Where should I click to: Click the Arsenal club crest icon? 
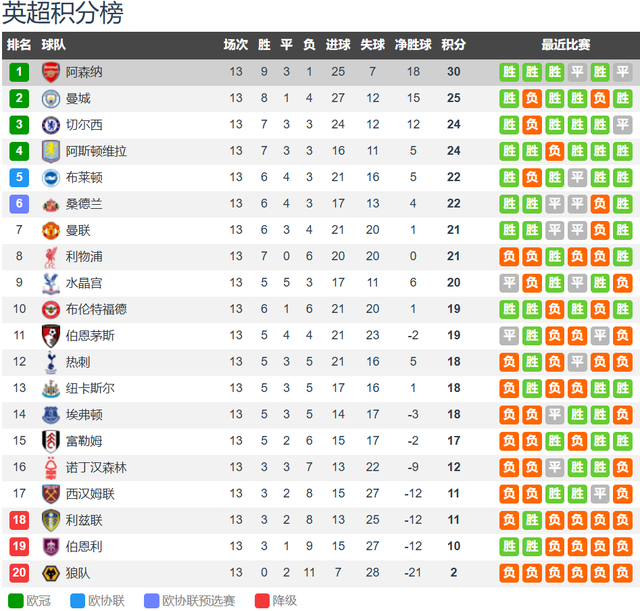pos(50,72)
